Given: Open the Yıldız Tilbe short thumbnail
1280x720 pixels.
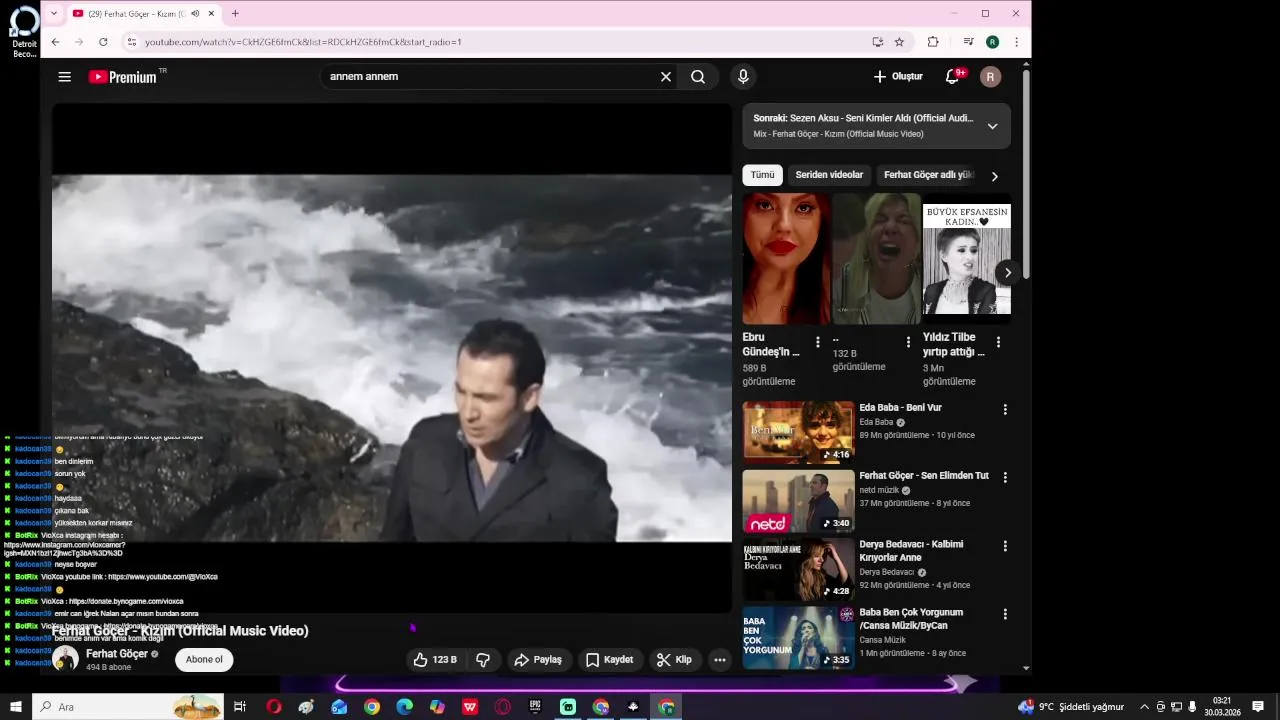Looking at the screenshot, I should 966,259.
